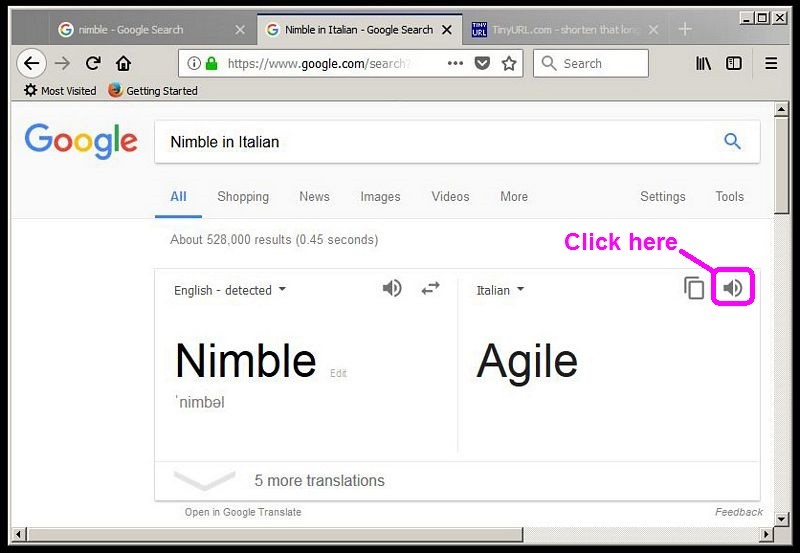Save the page to Pocket
800x553 pixels.
point(482,63)
